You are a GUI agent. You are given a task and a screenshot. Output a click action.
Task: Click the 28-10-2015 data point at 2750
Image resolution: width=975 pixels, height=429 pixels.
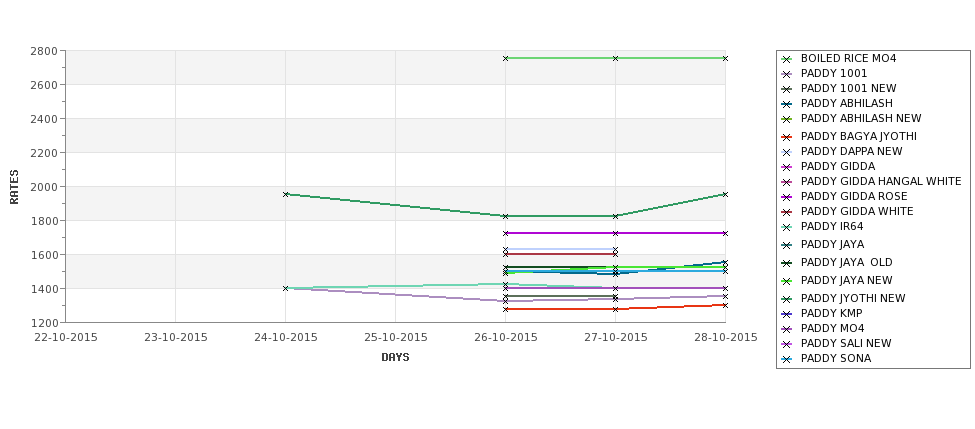click(725, 58)
